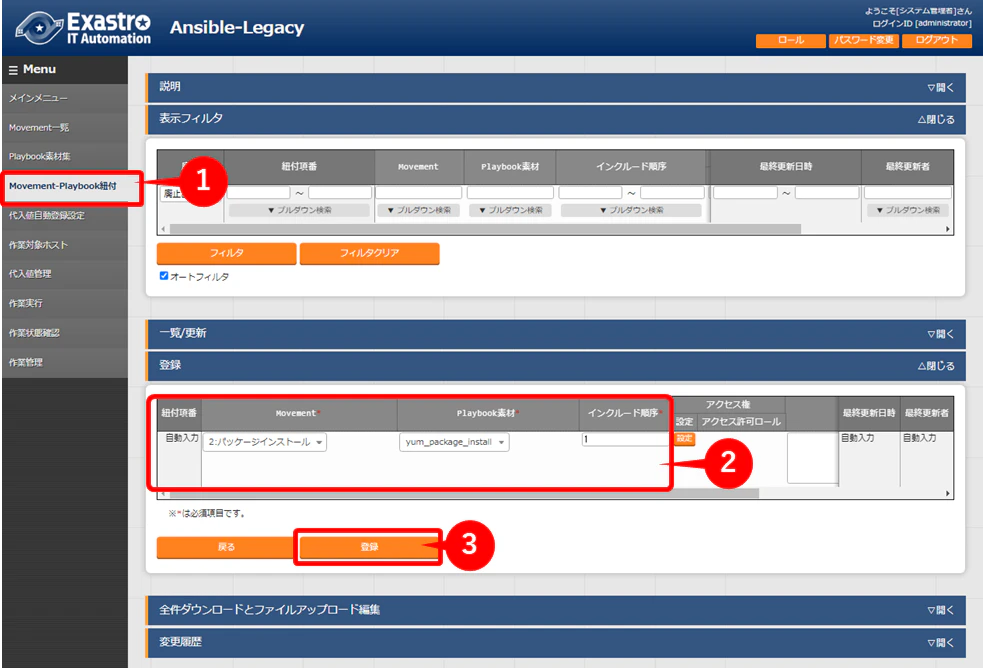
Task: Toggle the オートフィルタ checkbox
Action: click(x=164, y=276)
